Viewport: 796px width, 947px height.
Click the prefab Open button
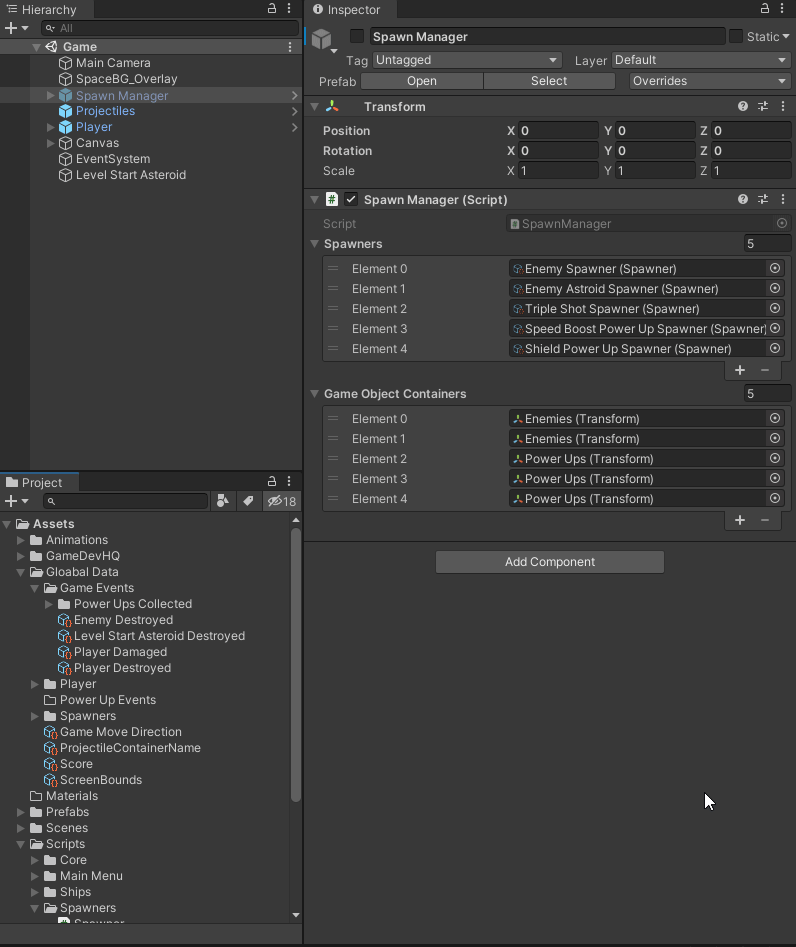[422, 81]
